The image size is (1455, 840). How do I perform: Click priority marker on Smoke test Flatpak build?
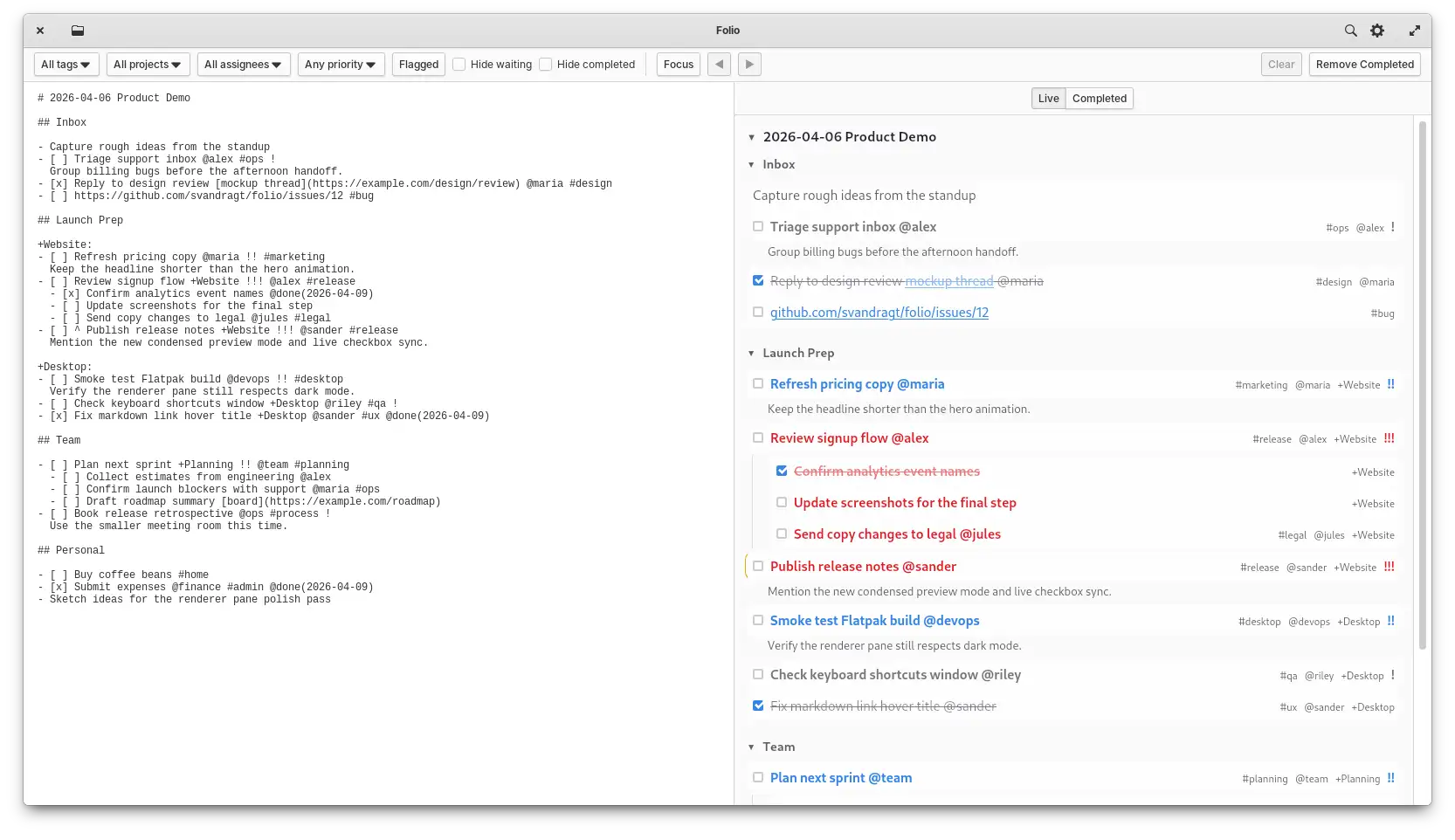point(1390,622)
